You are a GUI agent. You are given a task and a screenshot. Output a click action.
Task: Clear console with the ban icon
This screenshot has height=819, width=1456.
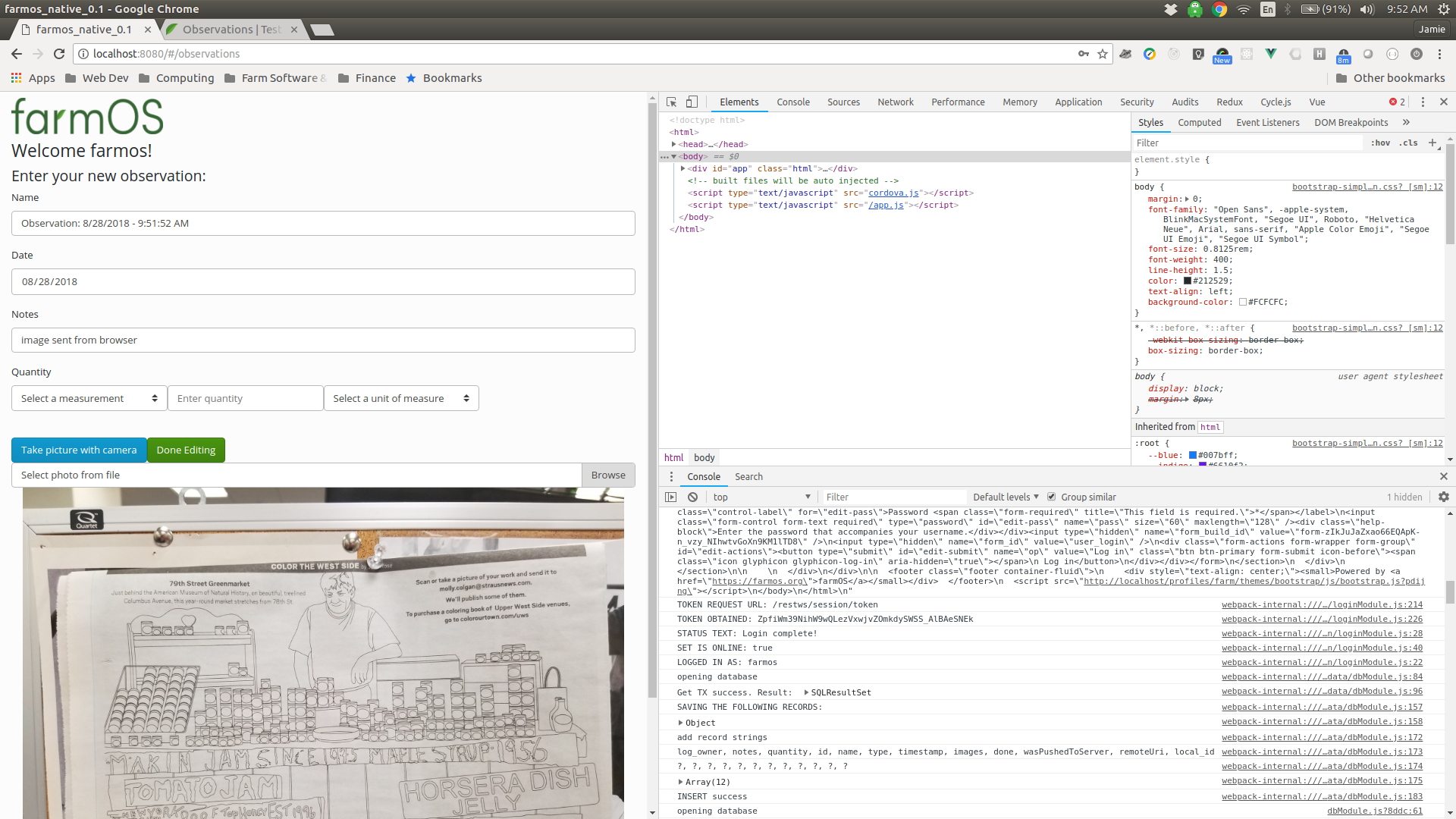(692, 497)
